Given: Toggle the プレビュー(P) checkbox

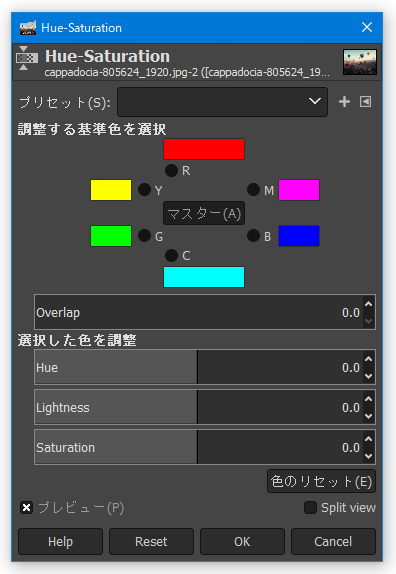Looking at the screenshot, I should tap(26, 508).
